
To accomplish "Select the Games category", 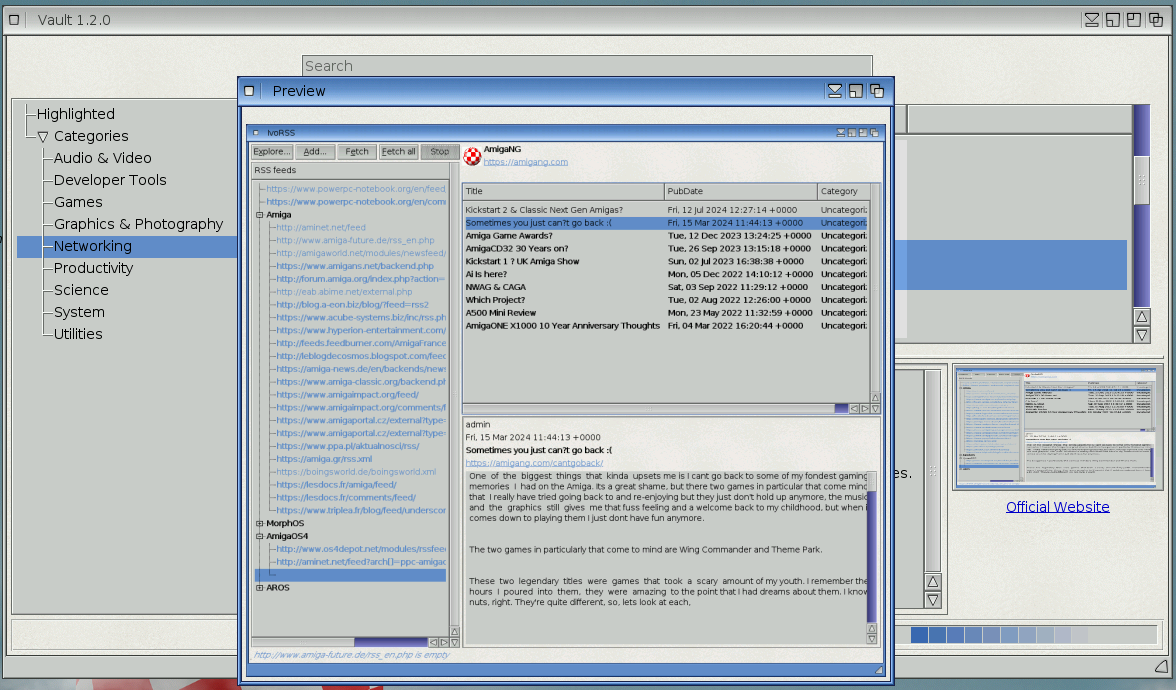I will tap(78, 202).
